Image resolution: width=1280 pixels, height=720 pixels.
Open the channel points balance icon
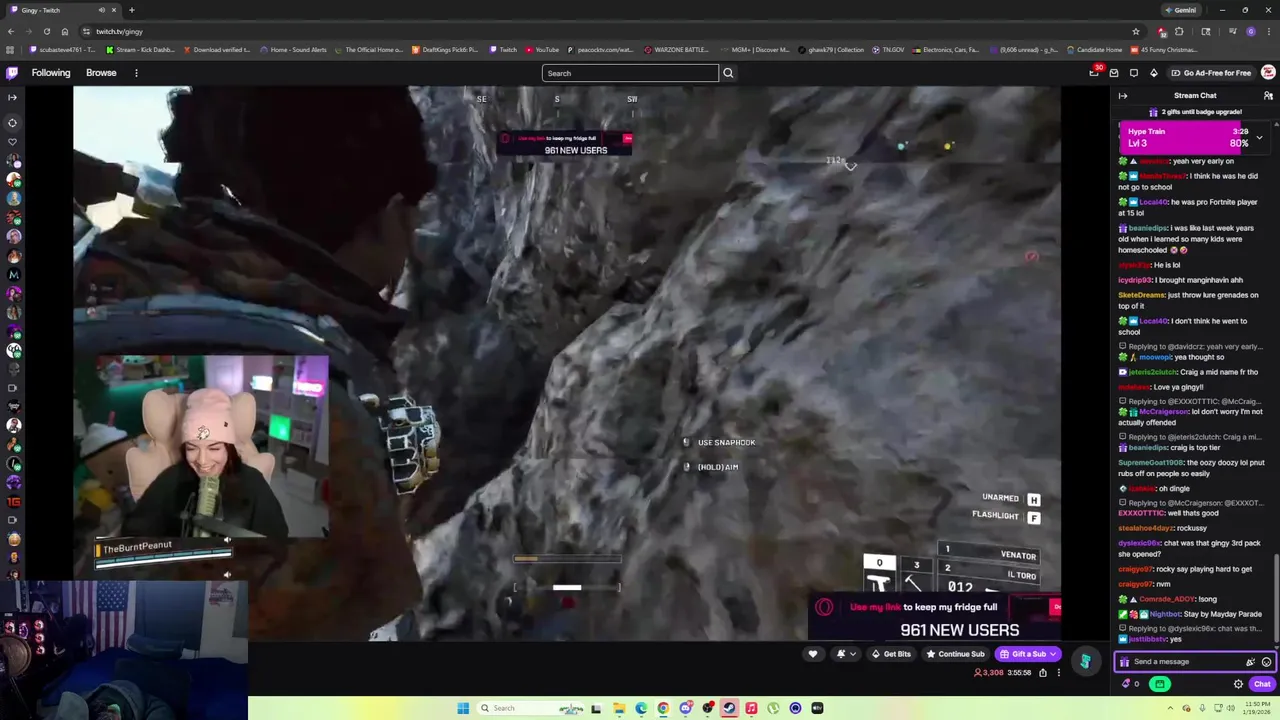point(1131,684)
